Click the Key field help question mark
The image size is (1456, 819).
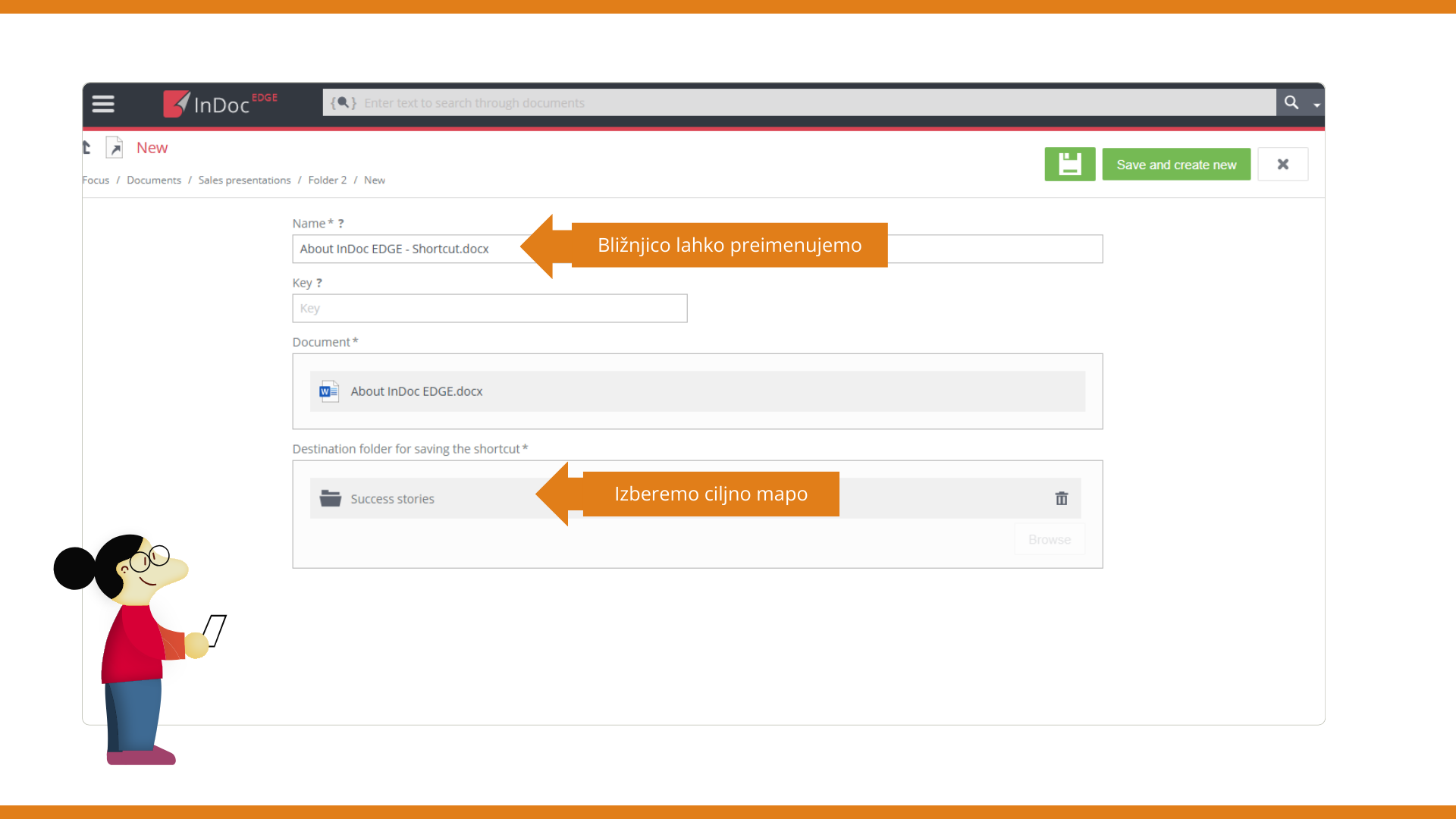tap(319, 283)
